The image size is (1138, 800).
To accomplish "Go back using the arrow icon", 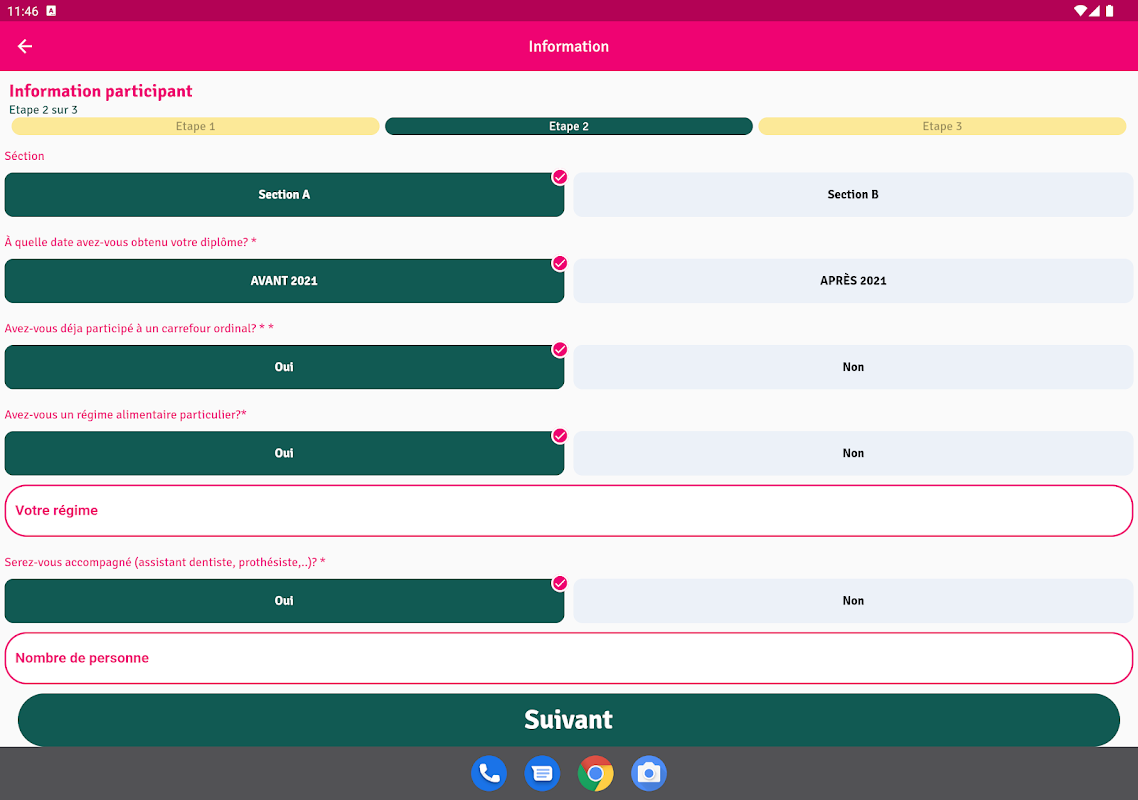I will click(25, 46).
